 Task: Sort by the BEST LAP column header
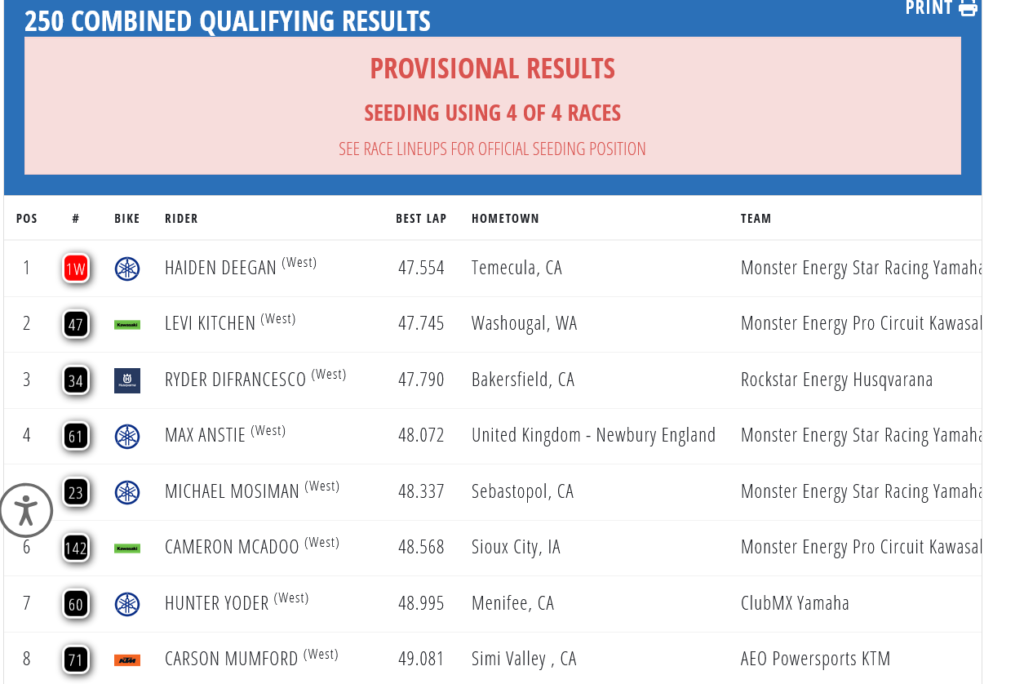tap(421, 218)
